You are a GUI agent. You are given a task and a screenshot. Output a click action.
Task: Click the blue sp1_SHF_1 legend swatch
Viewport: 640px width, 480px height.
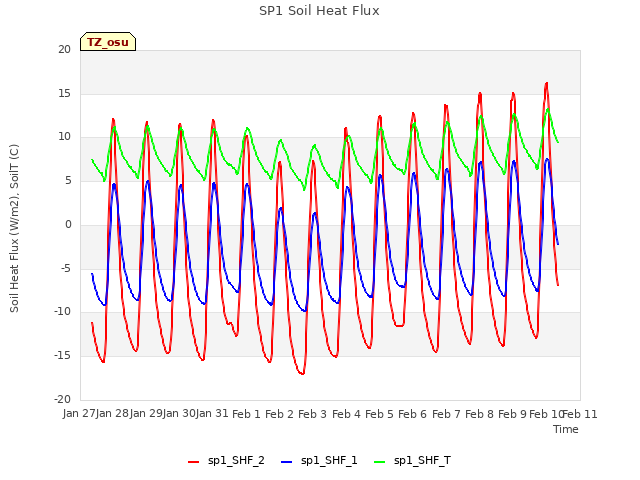[x=287, y=462]
